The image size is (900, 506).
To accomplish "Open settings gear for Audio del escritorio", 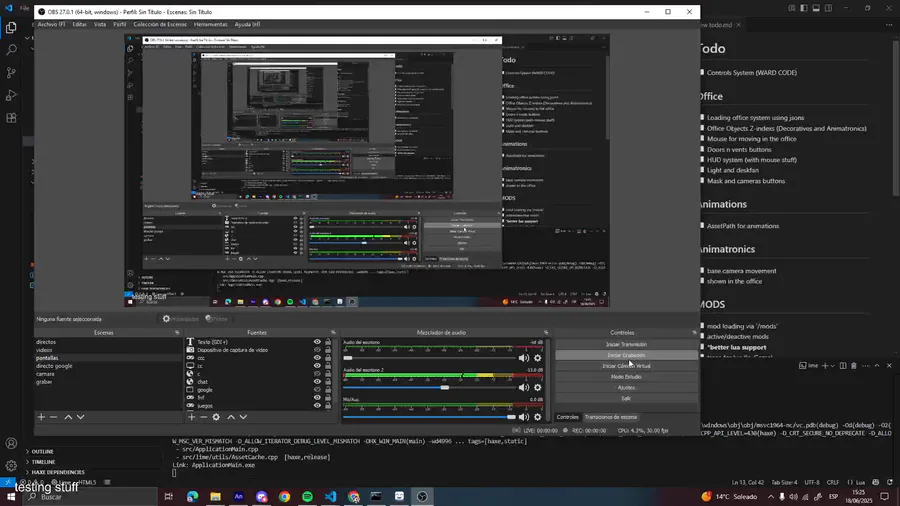I will click(x=538, y=358).
